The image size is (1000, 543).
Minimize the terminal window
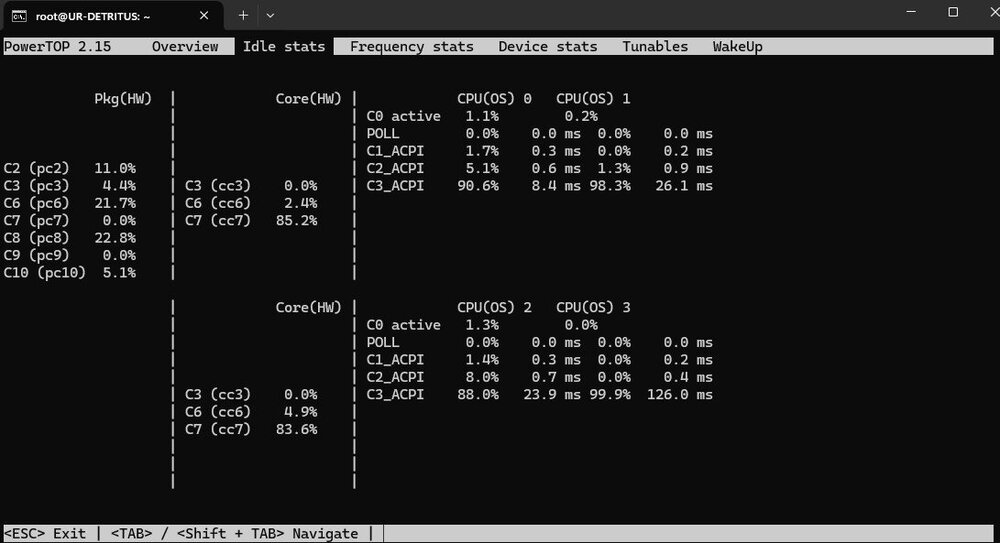tap(911, 12)
